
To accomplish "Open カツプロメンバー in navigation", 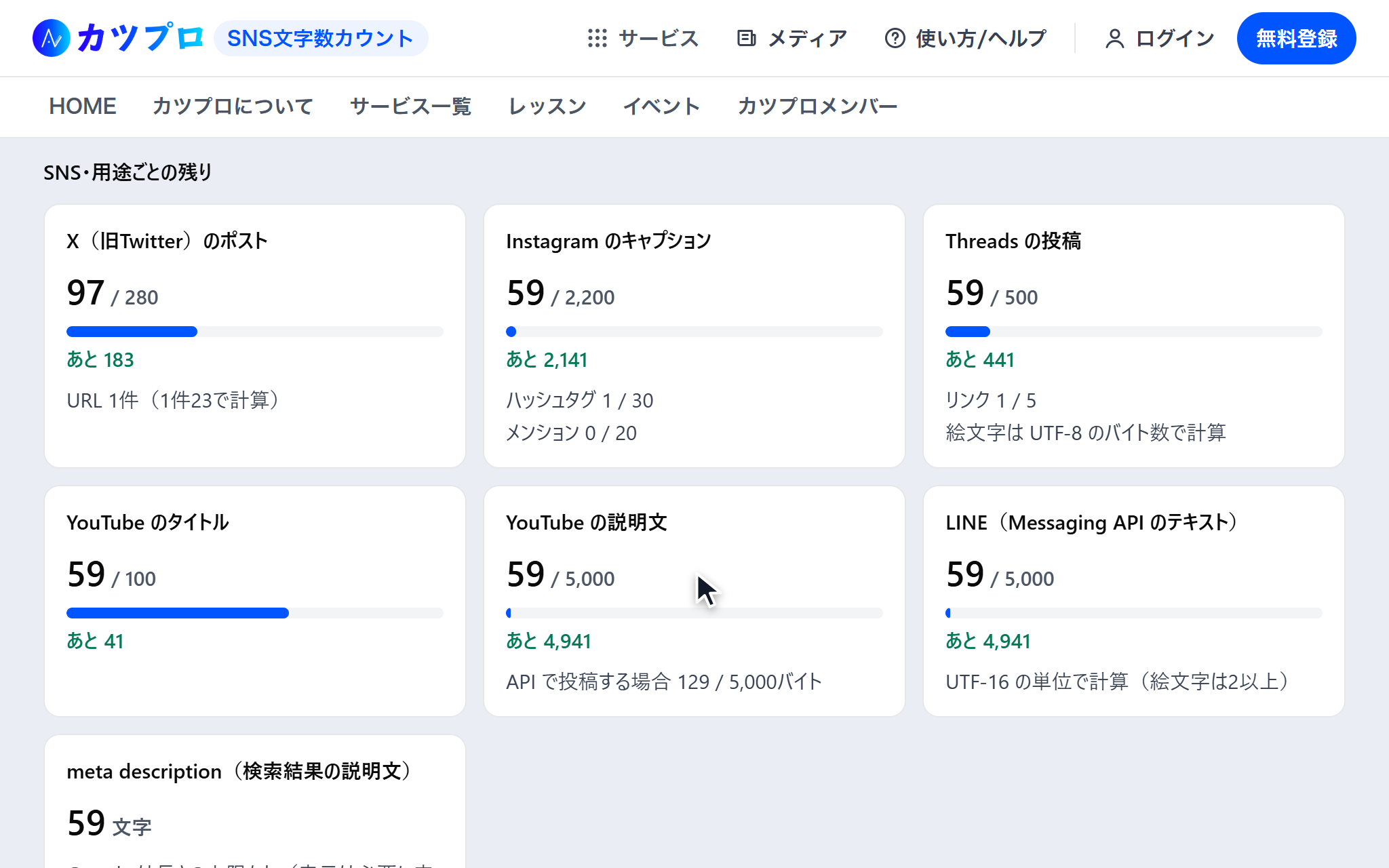I will coord(817,106).
